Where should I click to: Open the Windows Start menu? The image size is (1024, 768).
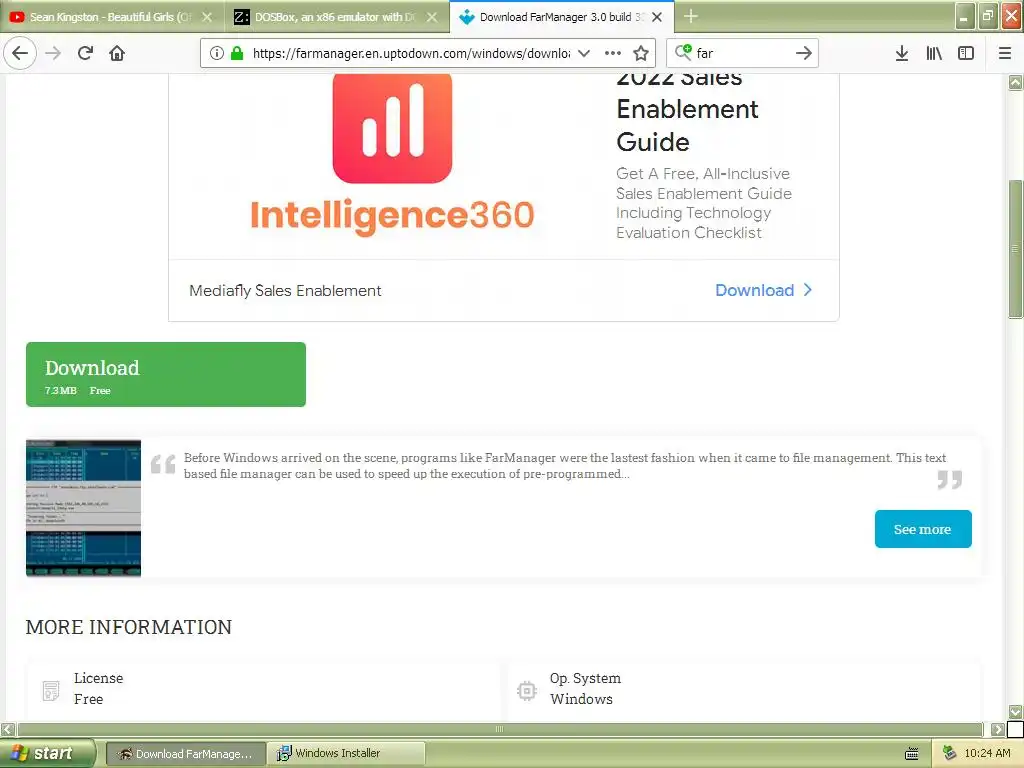click(x=46, y=753)
